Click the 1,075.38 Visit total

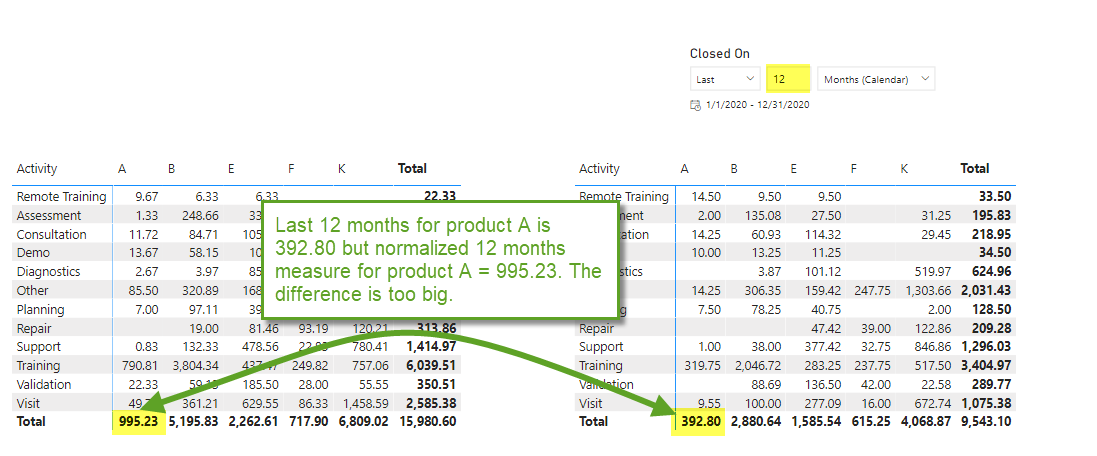(x=986, y=404)
